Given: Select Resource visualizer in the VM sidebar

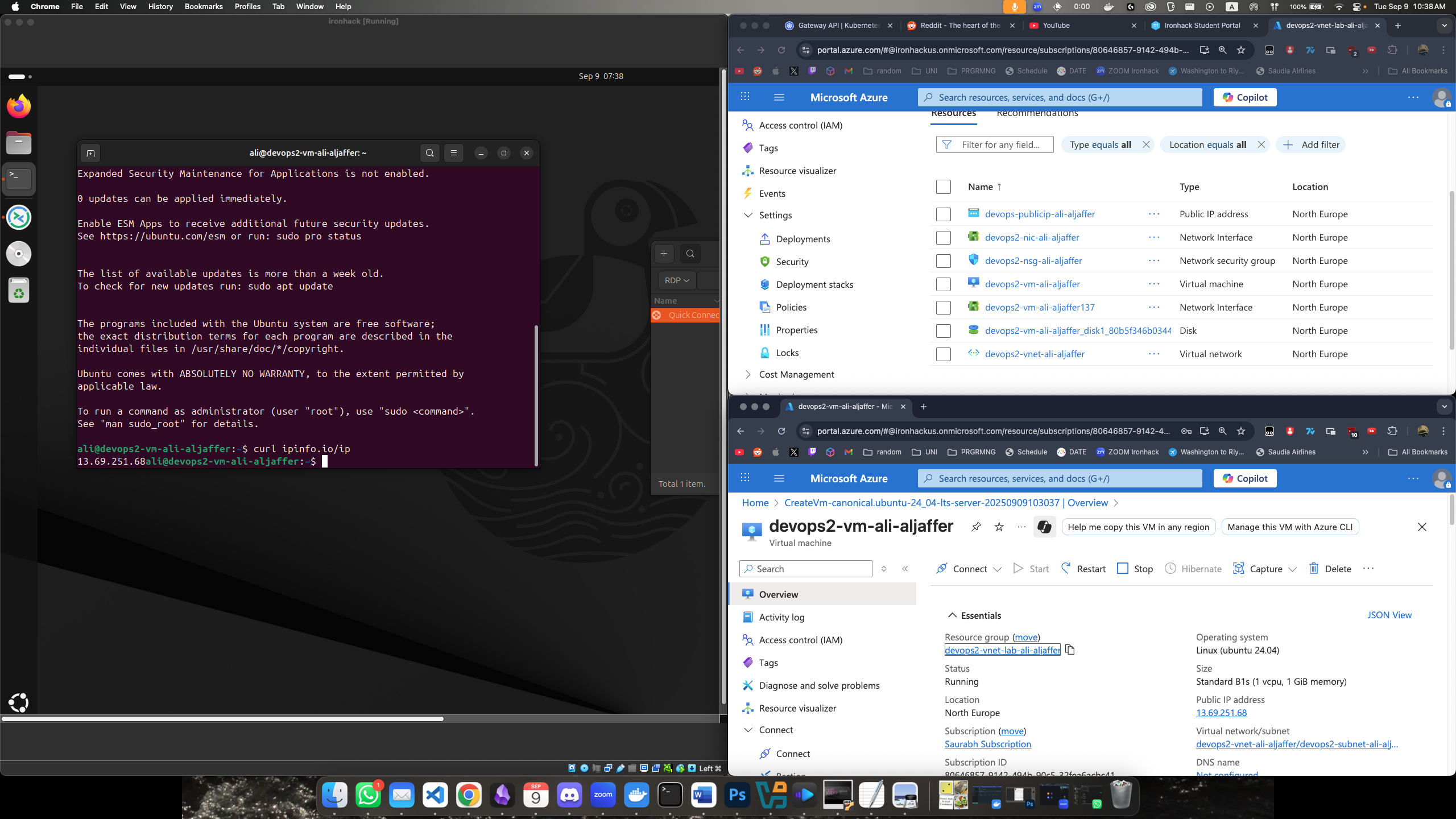Looking at the screenshot, I should tap(797, 708).
